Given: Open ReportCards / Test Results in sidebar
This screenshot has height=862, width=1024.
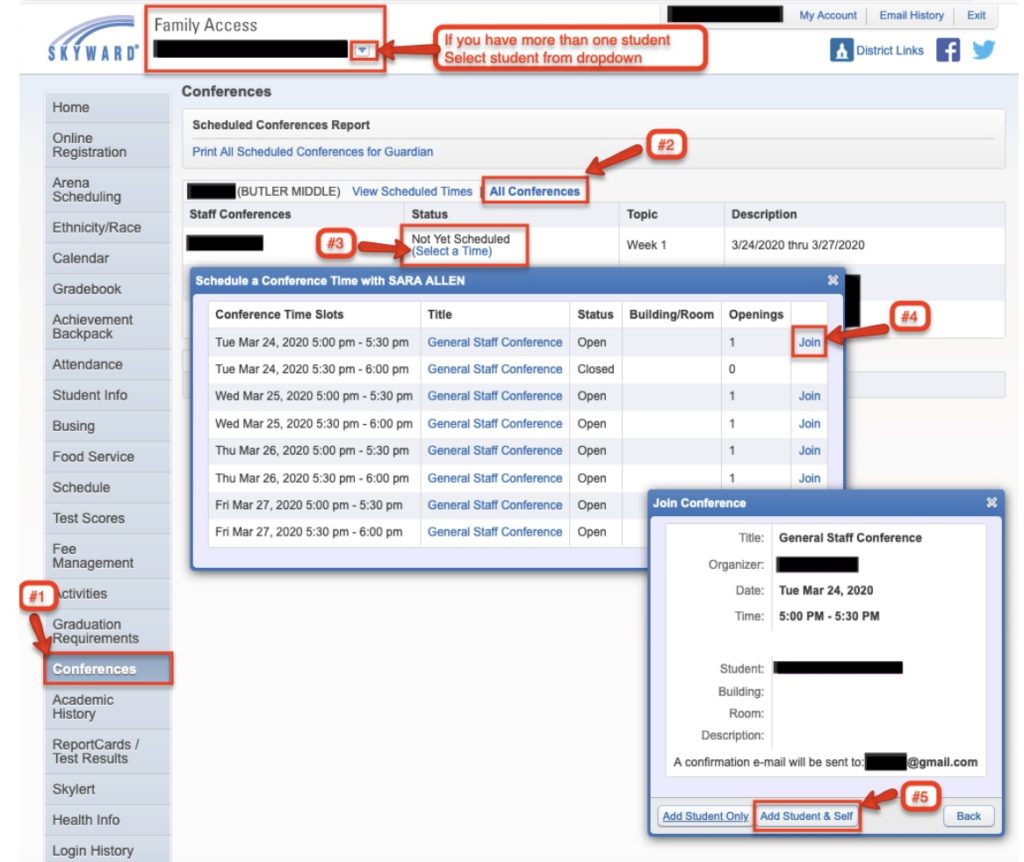Looking at the screenshot, I should pos(107,752).
